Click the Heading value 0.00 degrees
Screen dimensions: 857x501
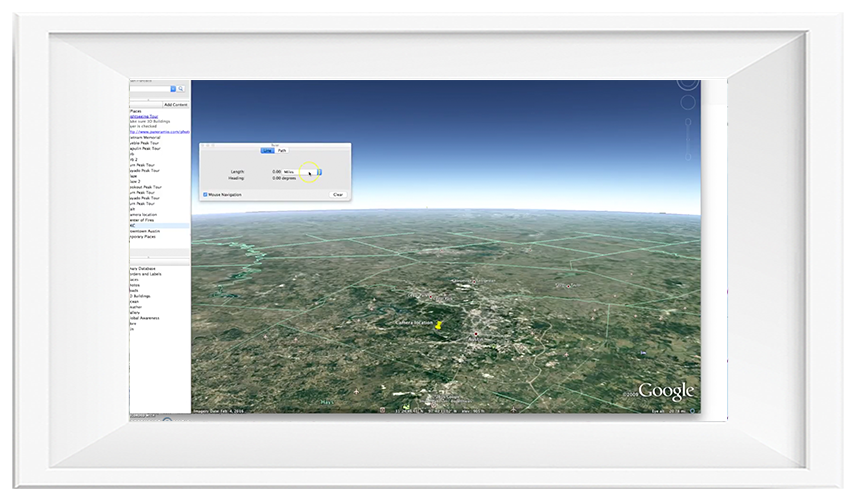click(284, 178)
